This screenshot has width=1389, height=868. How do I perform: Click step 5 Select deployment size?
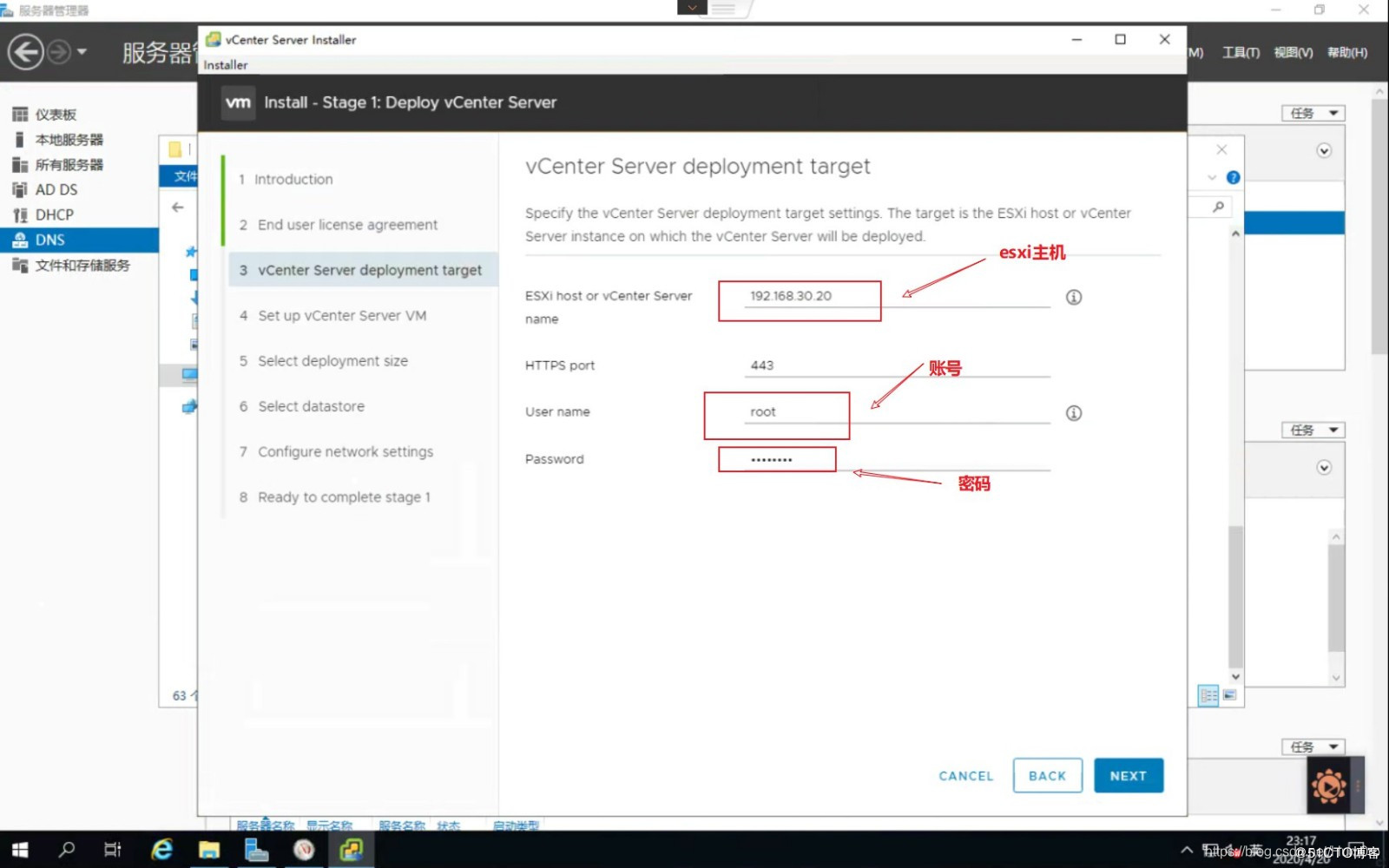(324, 361)
